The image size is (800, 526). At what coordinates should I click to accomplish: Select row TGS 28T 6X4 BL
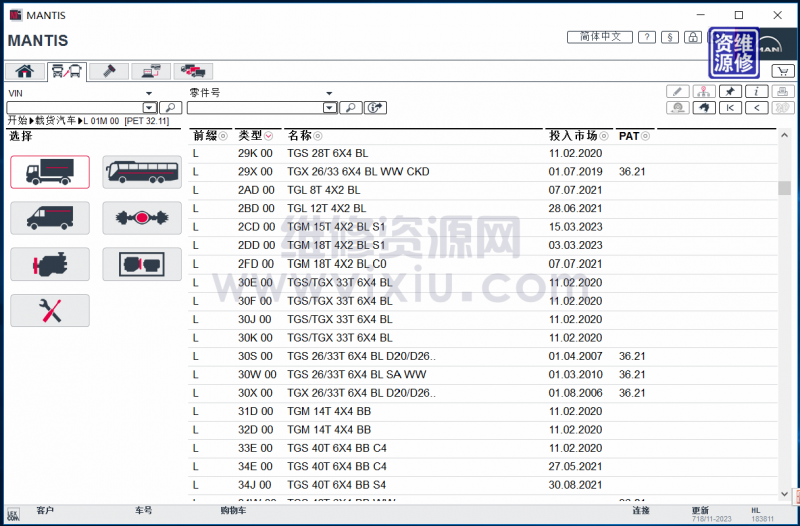[x=483, y=154]
